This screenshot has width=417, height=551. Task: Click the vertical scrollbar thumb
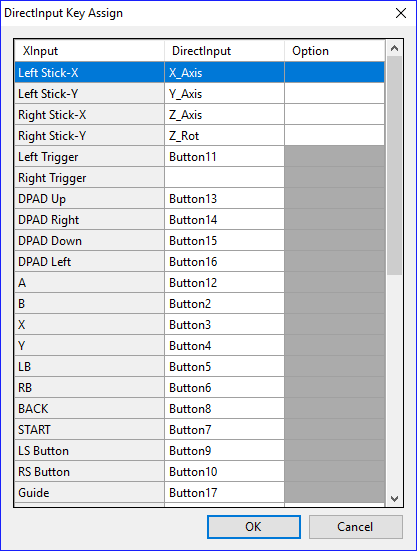395,165
